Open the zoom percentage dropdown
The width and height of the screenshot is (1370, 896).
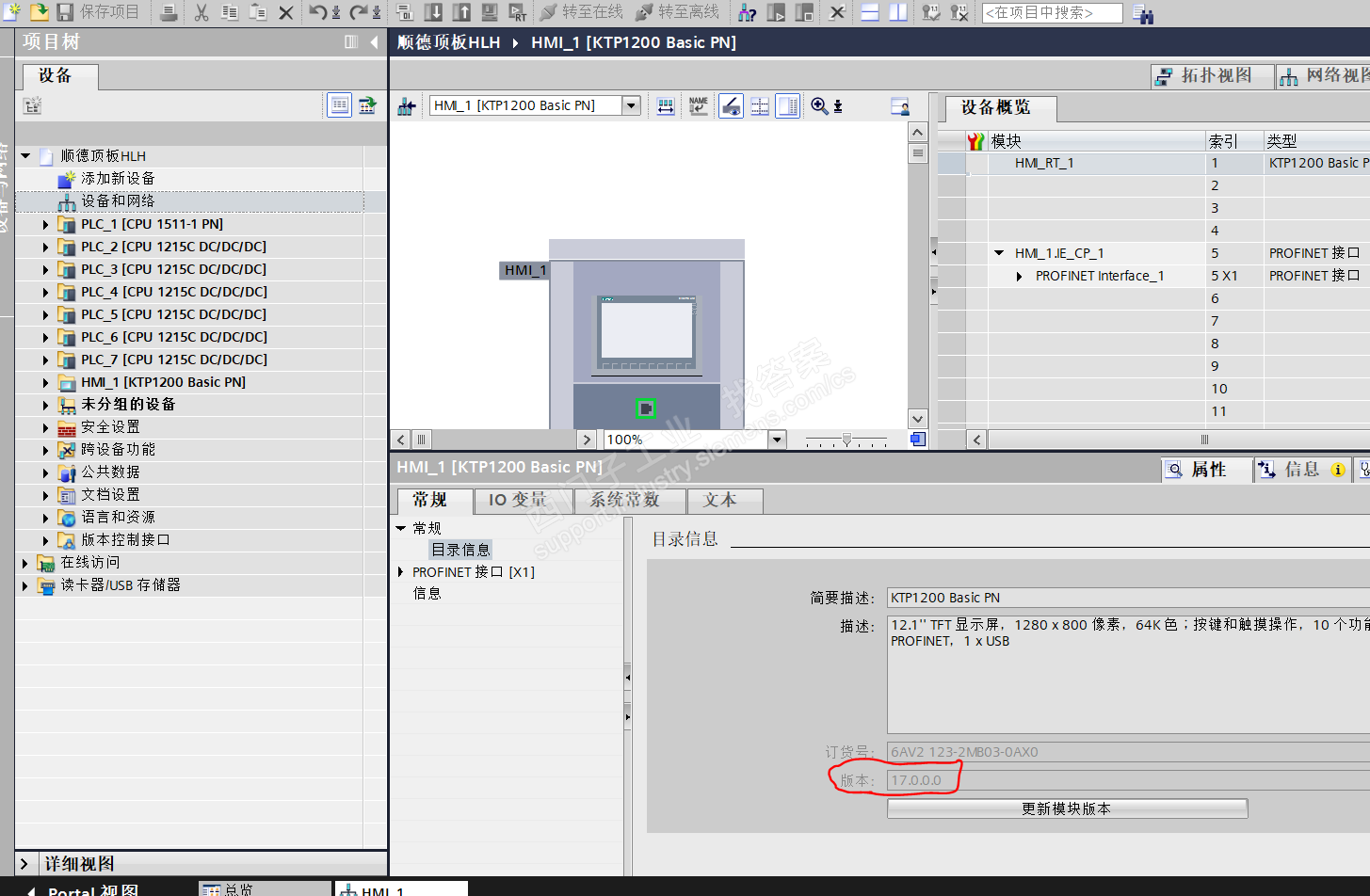(x=777, y=440)
